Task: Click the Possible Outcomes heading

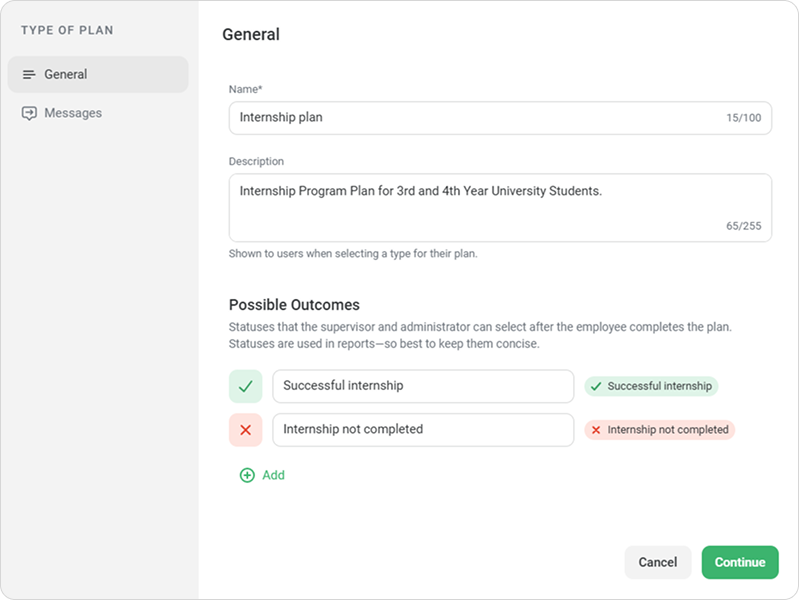Action: [294, 305]
